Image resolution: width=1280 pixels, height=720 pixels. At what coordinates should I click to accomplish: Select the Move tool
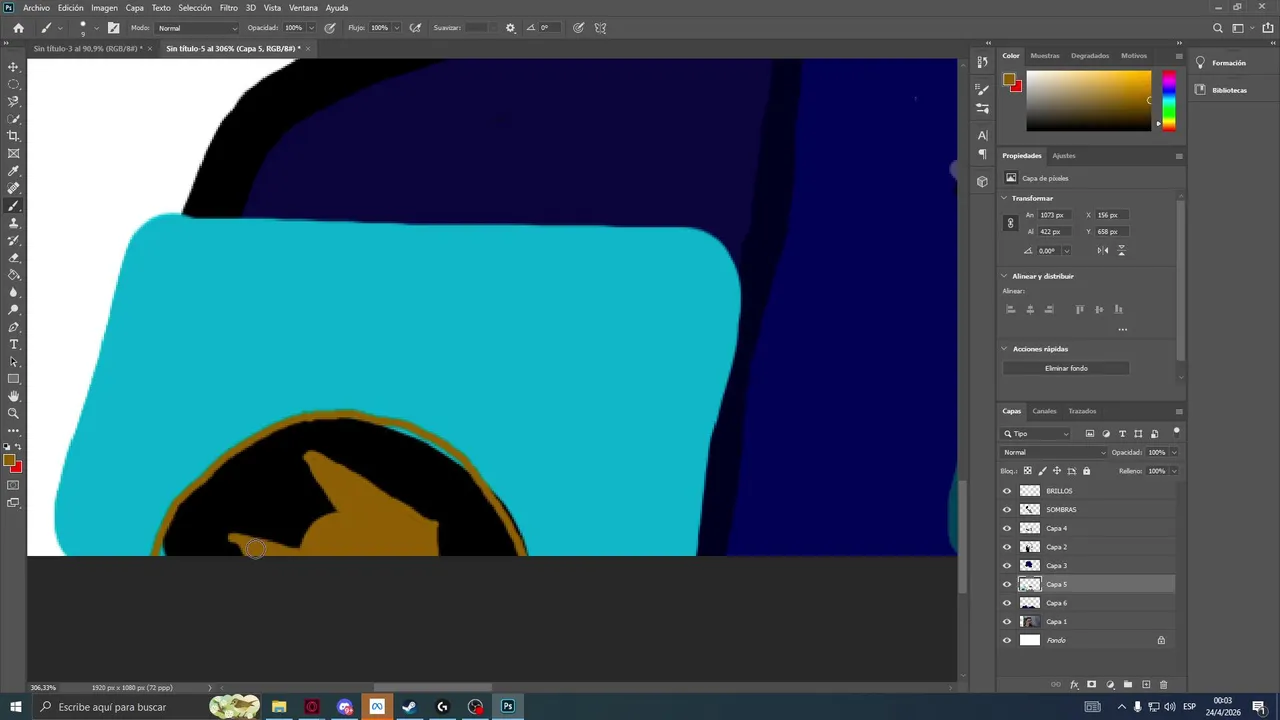pos(13,67)
